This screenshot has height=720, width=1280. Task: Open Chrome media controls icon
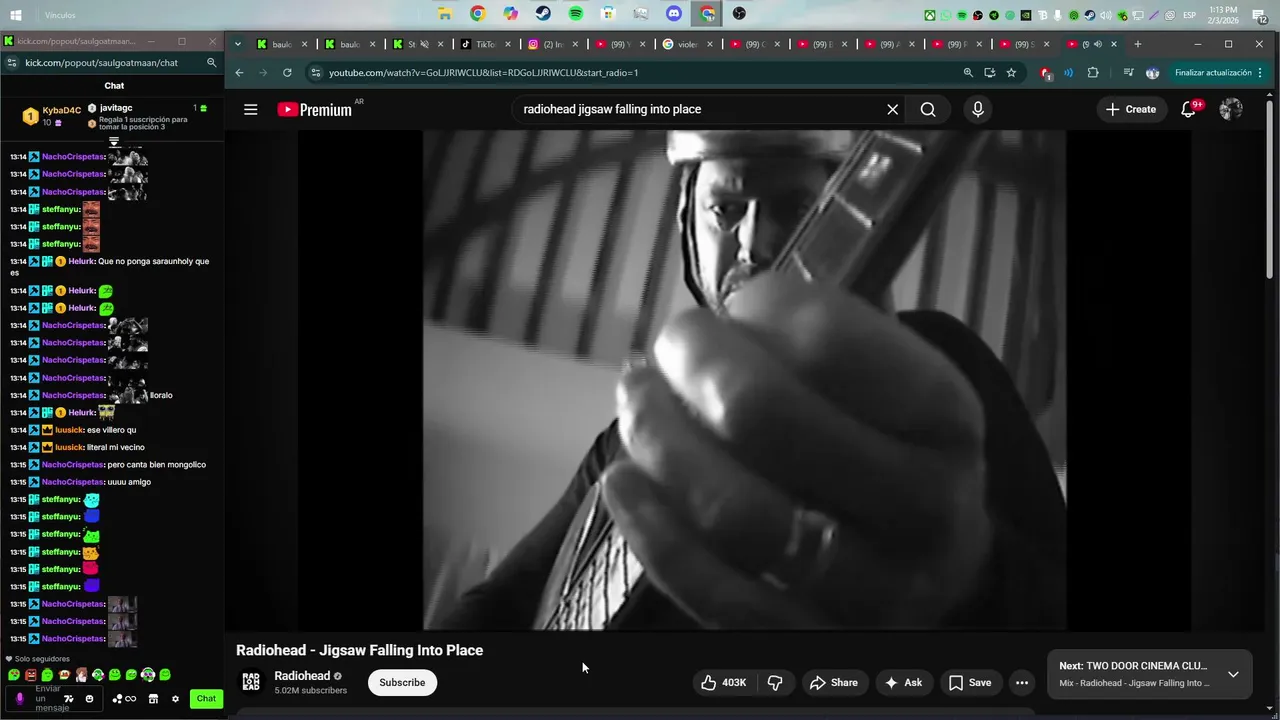point(1128,73)
